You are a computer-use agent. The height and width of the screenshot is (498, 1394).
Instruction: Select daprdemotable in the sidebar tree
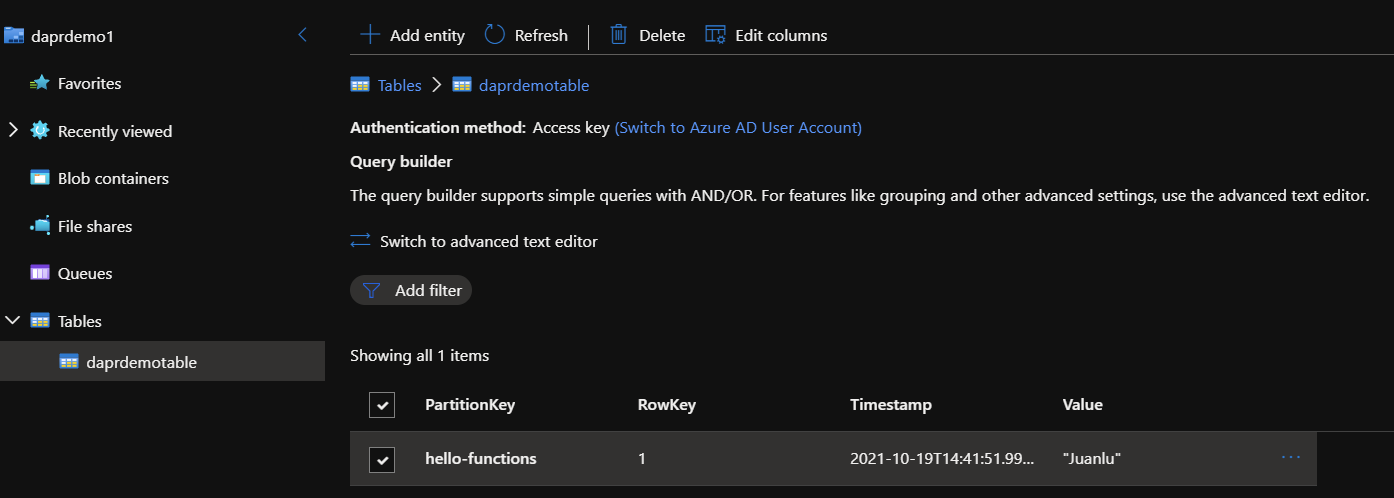[141, 362]
